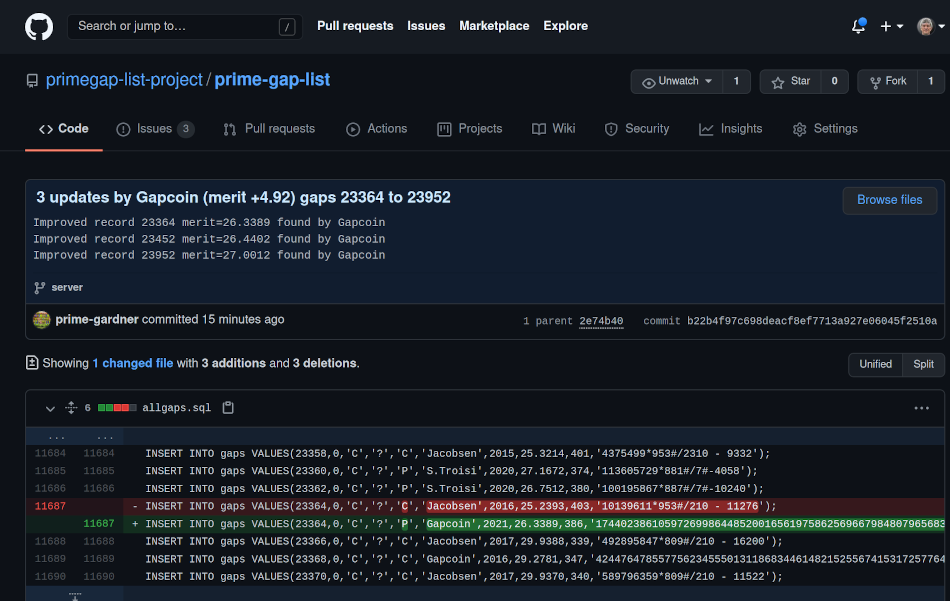Image resolution: width=950 pixels, height=601 pixels.
Task: Select line number 11684
Action: 50,453
